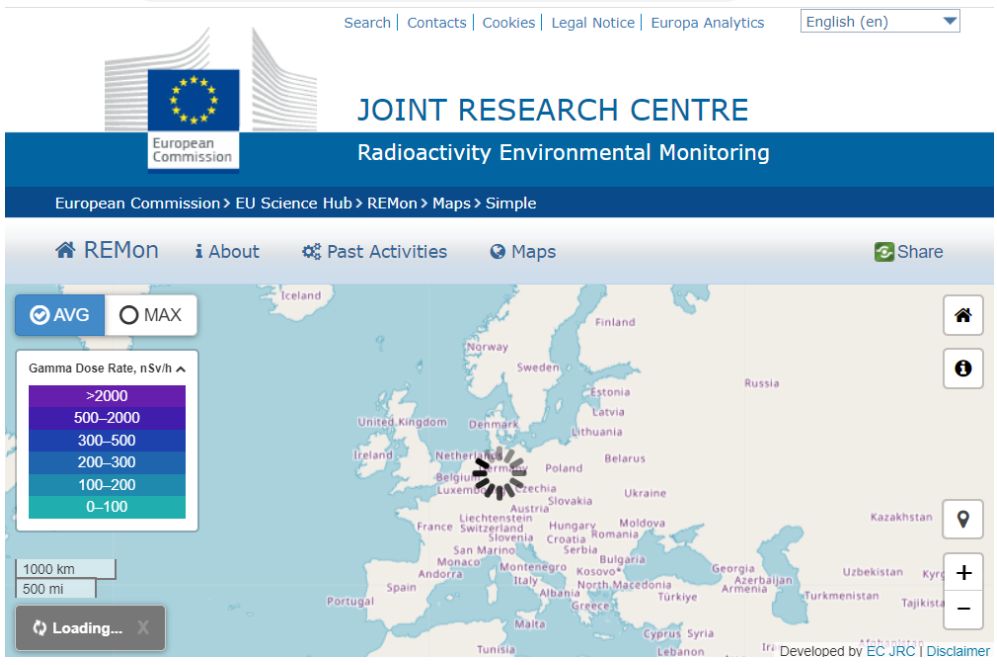The image size is (997, 665).
Task: Click the Malta label on map
Action: [x=530, y=624]
